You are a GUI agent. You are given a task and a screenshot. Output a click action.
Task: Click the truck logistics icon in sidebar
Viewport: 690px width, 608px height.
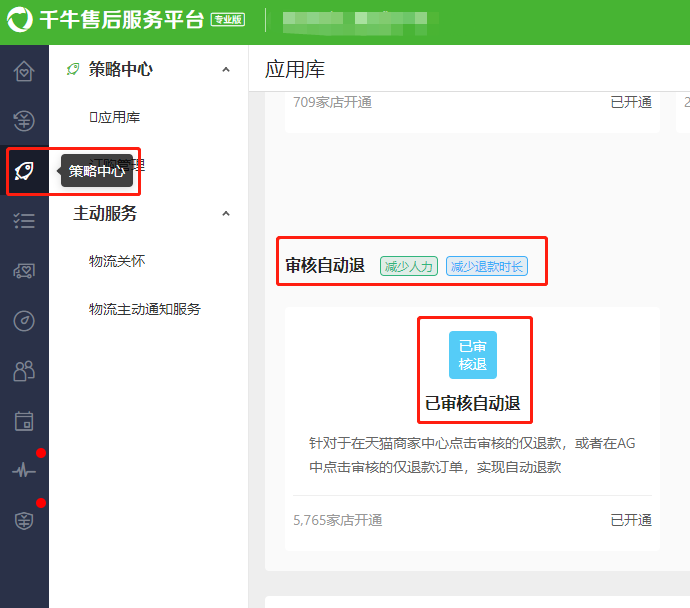coord(24,271)
